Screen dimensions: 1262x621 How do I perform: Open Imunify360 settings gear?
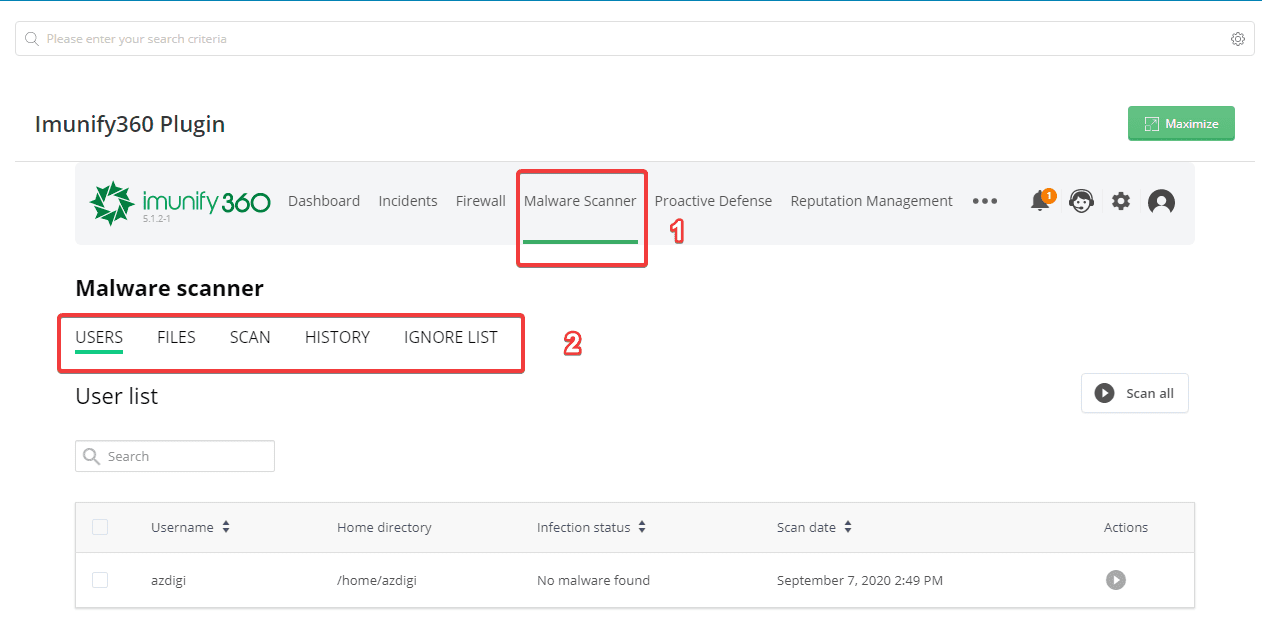tap(1121, 201)
